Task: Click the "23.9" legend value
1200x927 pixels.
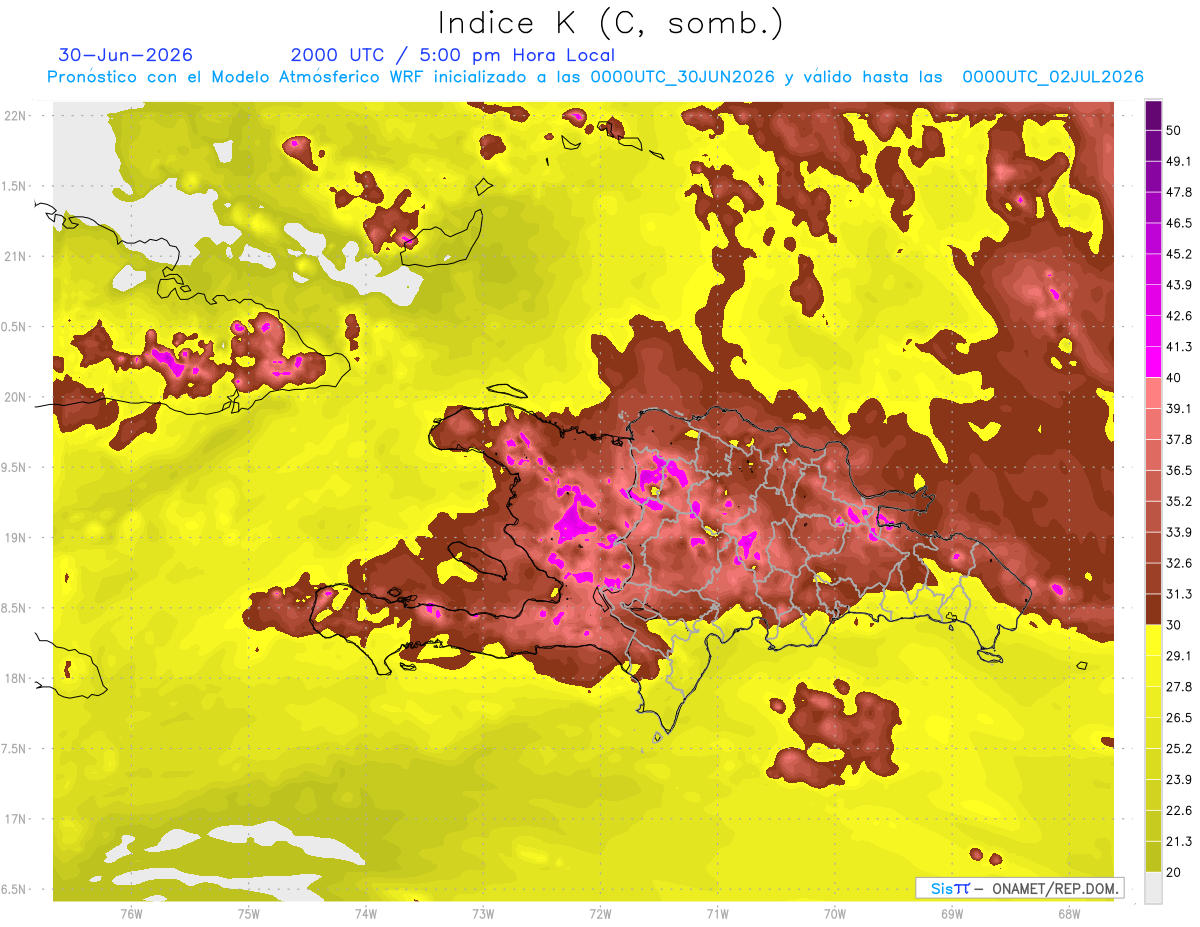Action: point(1180,780)
